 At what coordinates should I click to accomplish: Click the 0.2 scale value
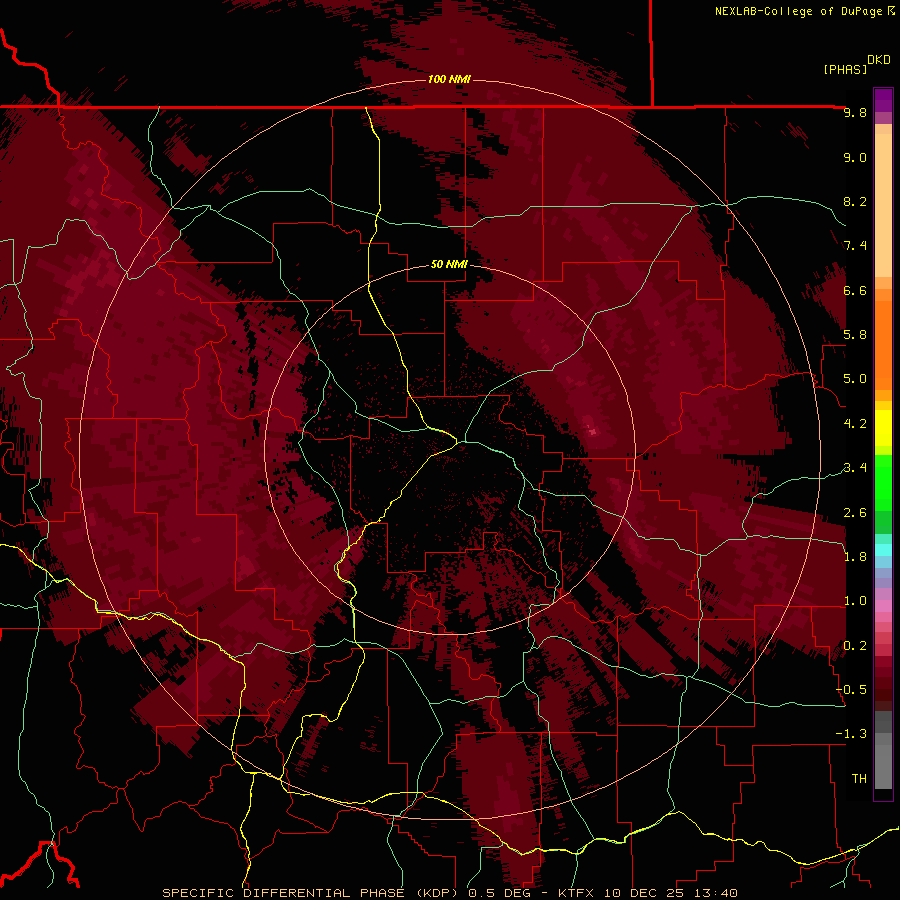click(855, 646)
